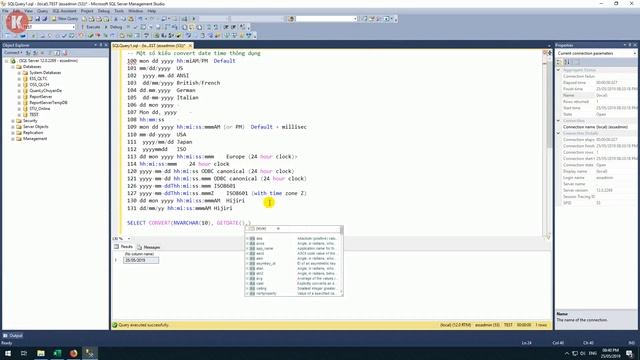This screenshot has height=360, width=640.
Task: Open the Output panel tab
Action: tap(13, 336)
